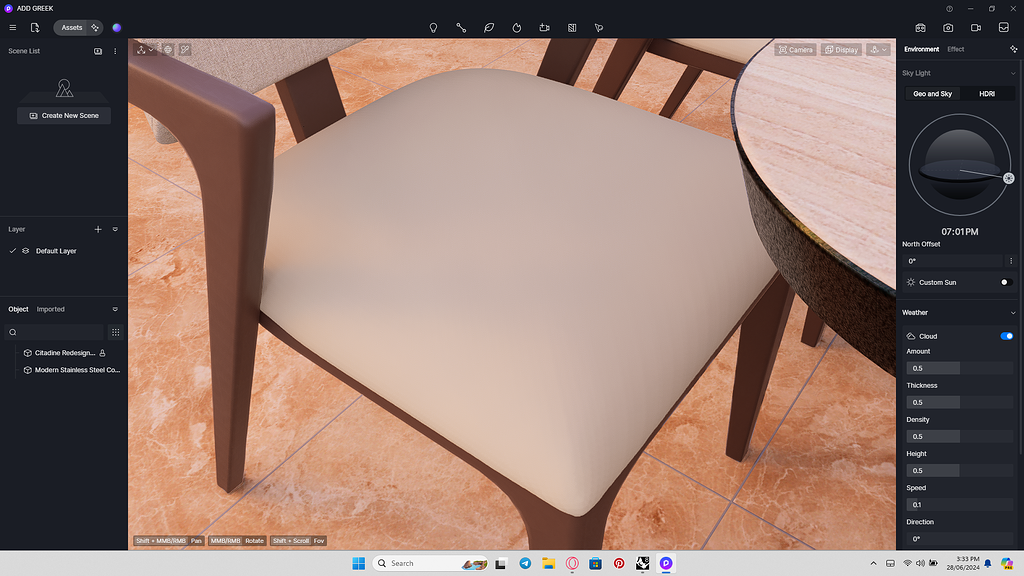Collapse the Sky Light section
The width and height of the screenshot is (1024, 576).
(x=1013, y=72)
